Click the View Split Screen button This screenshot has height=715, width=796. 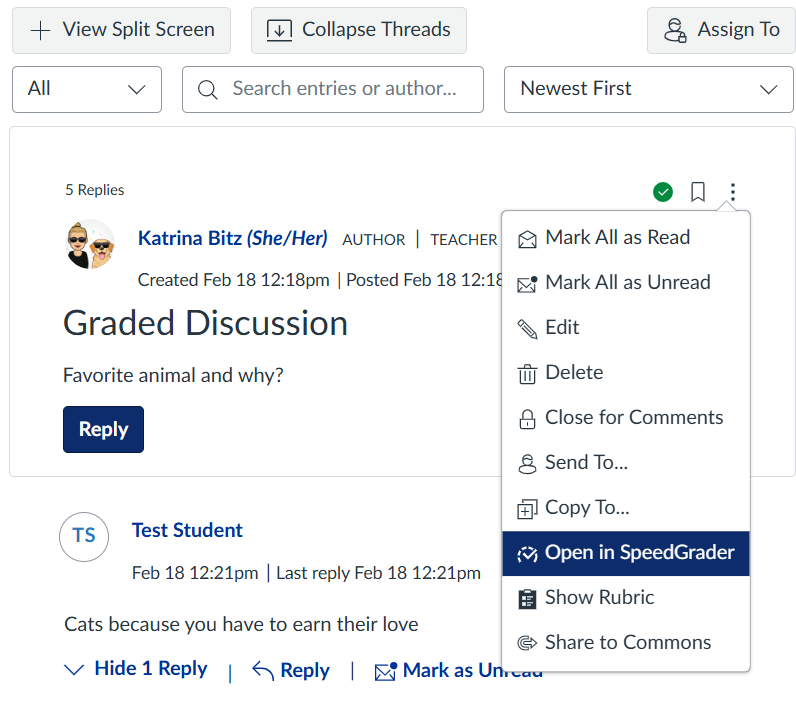coord(121,30)
